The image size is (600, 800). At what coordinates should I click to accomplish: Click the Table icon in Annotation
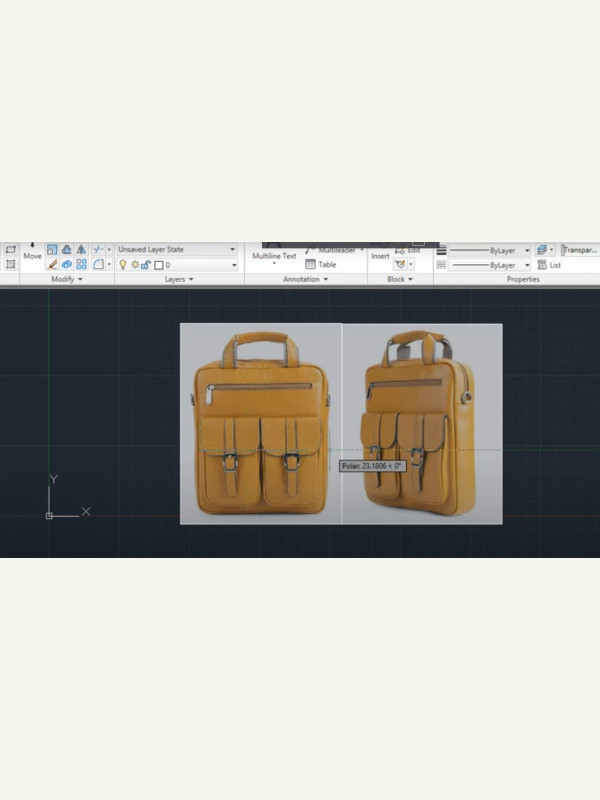(320, 265)
